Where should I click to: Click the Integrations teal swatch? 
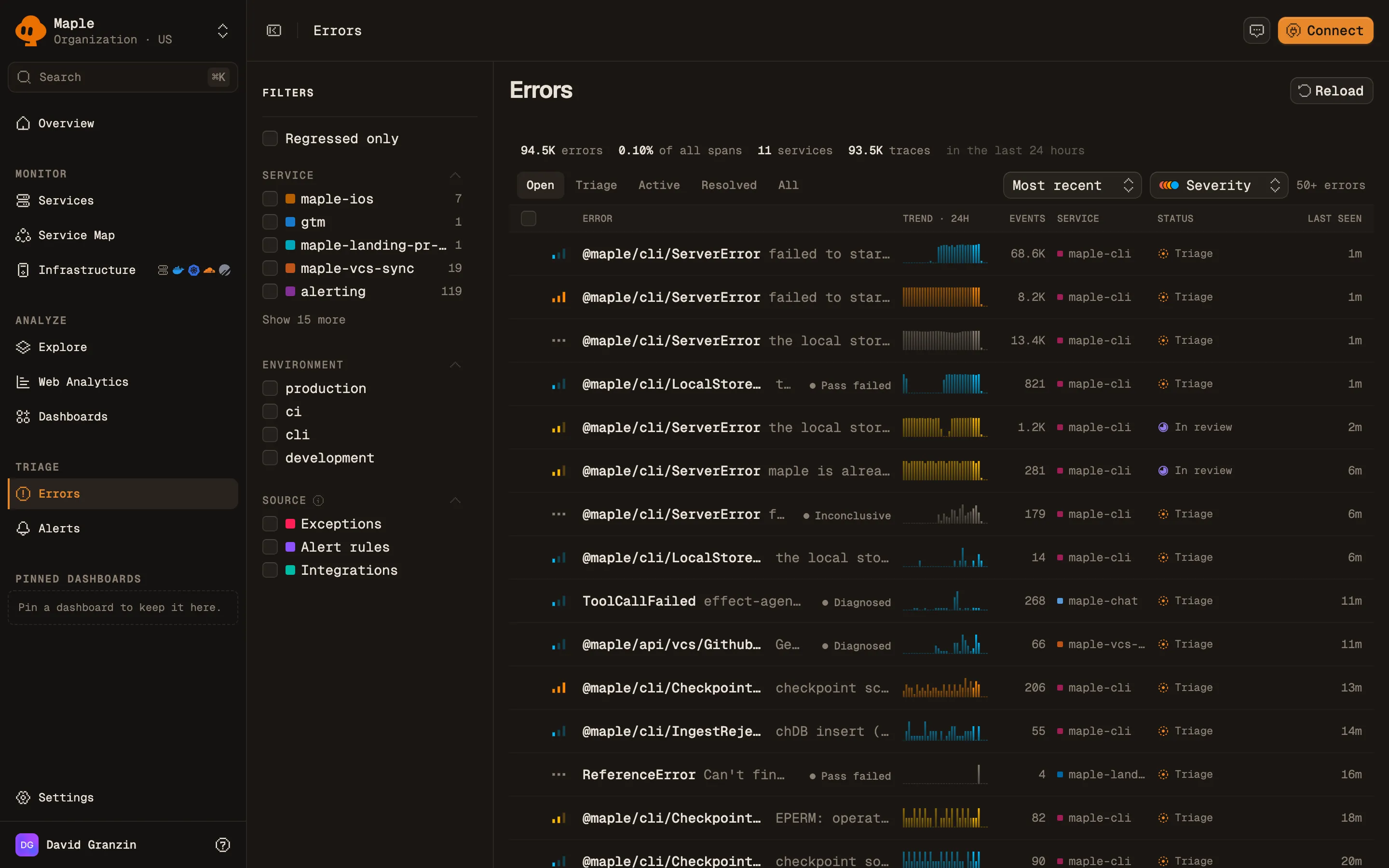click(x=290, y=570)
